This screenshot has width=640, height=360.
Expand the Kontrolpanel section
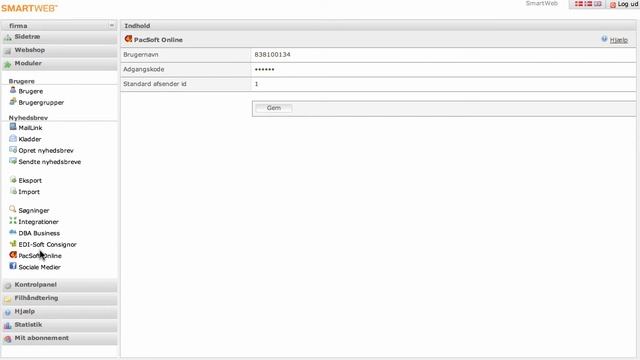tap(60, 285)
